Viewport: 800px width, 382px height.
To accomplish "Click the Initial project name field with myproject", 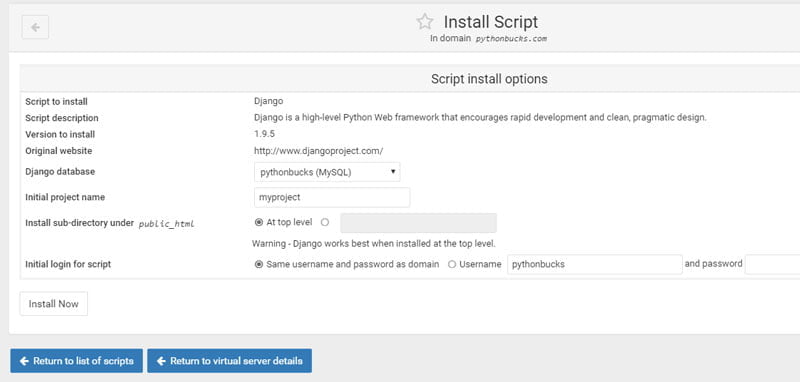I will pyautogui.click(x=332, y=197).
